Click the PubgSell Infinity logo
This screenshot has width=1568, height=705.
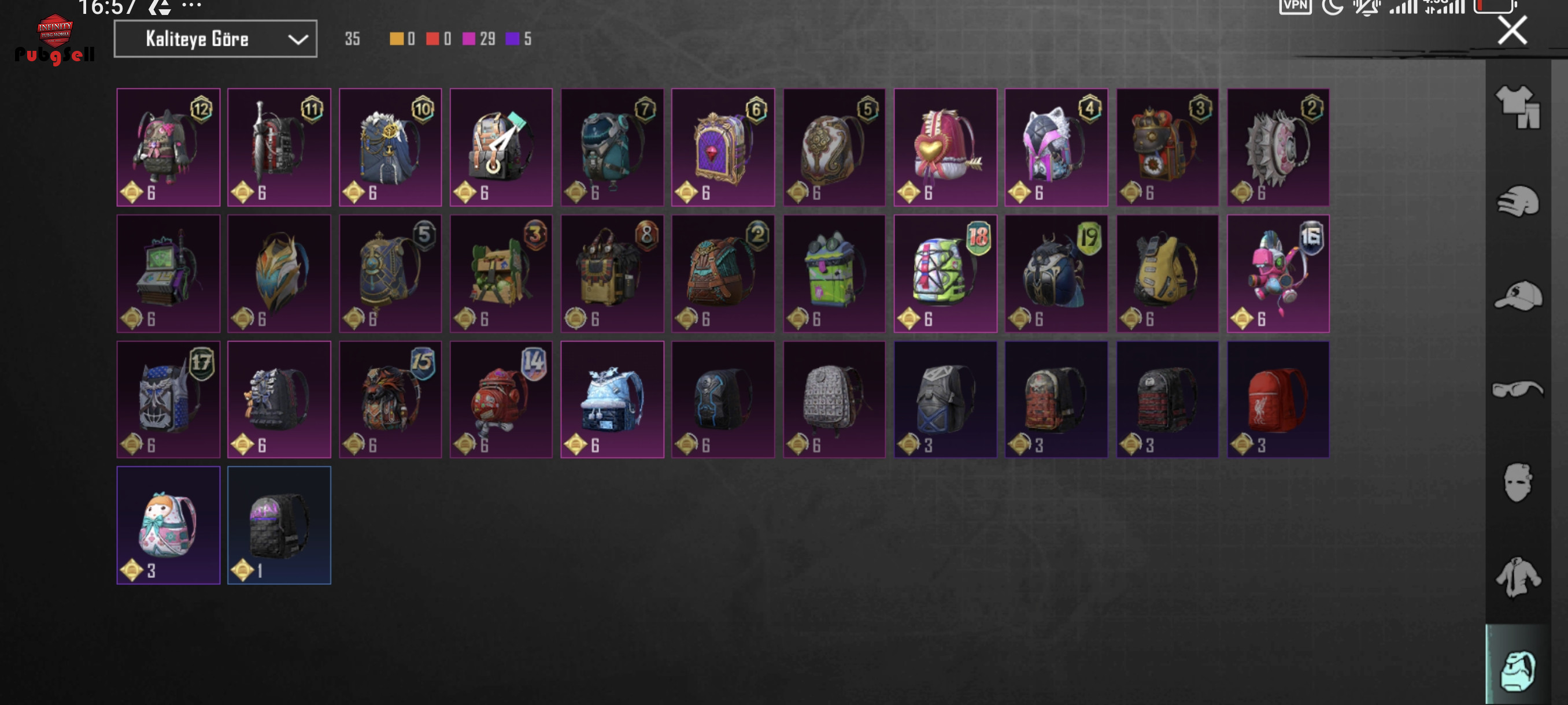[x=55, y=39]
